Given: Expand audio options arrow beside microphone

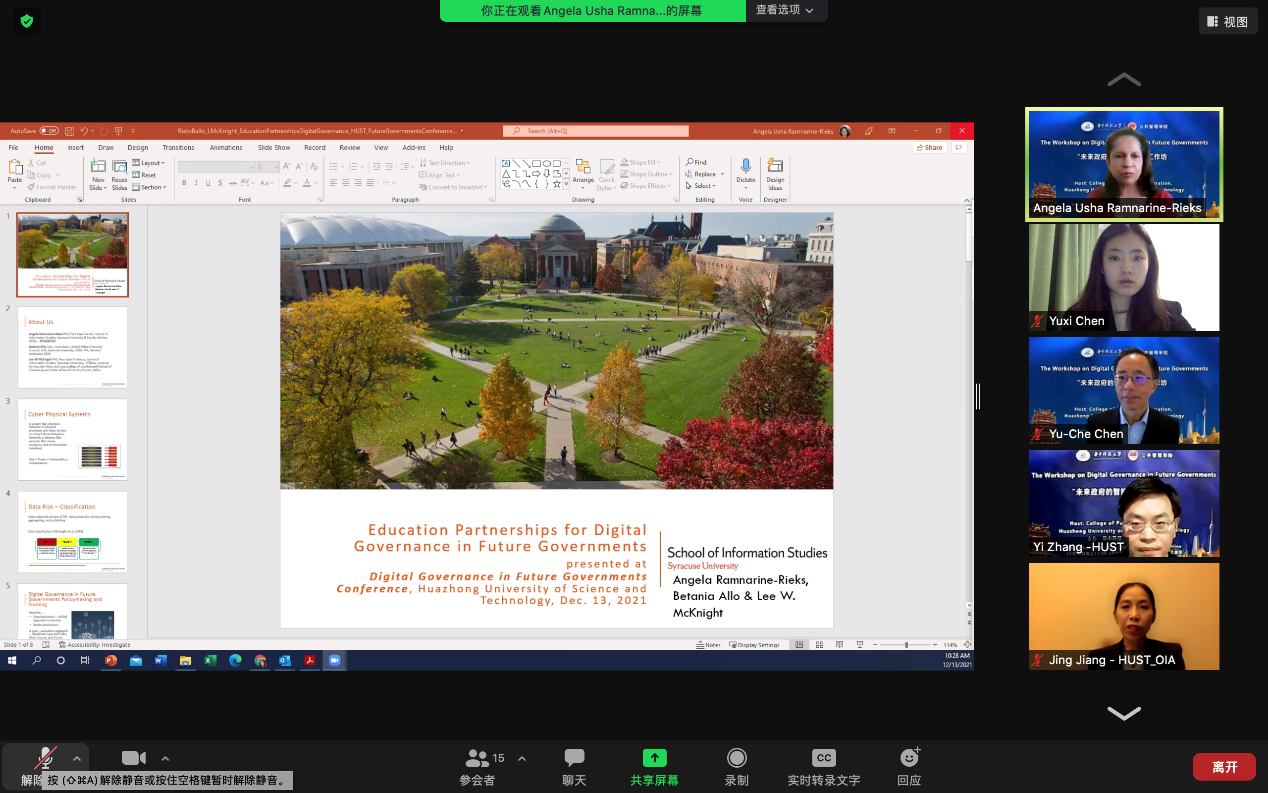Looking at the screenshot, I should coord(78,758).
